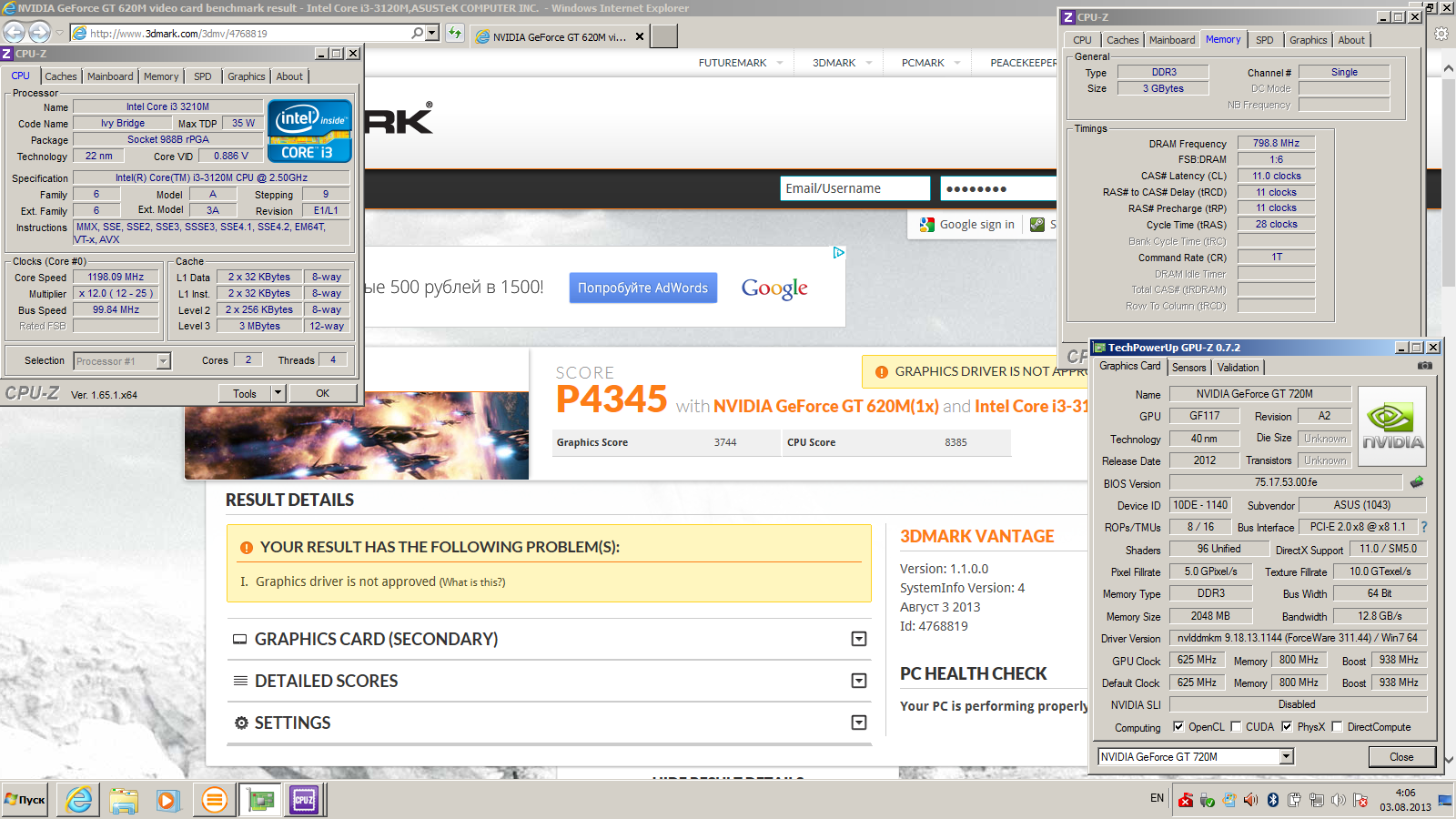Click the 'What is this?' link
The image size is (1456, 819).
tap(472, 582)
